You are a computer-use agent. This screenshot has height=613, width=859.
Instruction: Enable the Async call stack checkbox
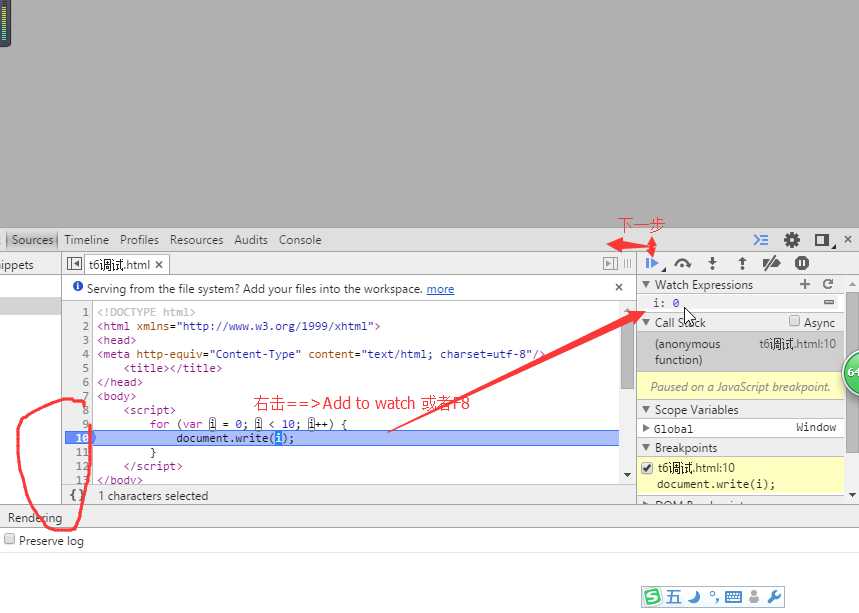[x=794, y=321]
